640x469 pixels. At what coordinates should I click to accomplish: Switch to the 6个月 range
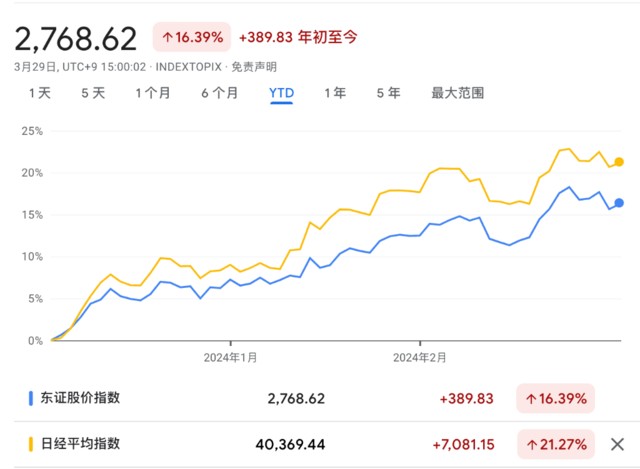219,93
